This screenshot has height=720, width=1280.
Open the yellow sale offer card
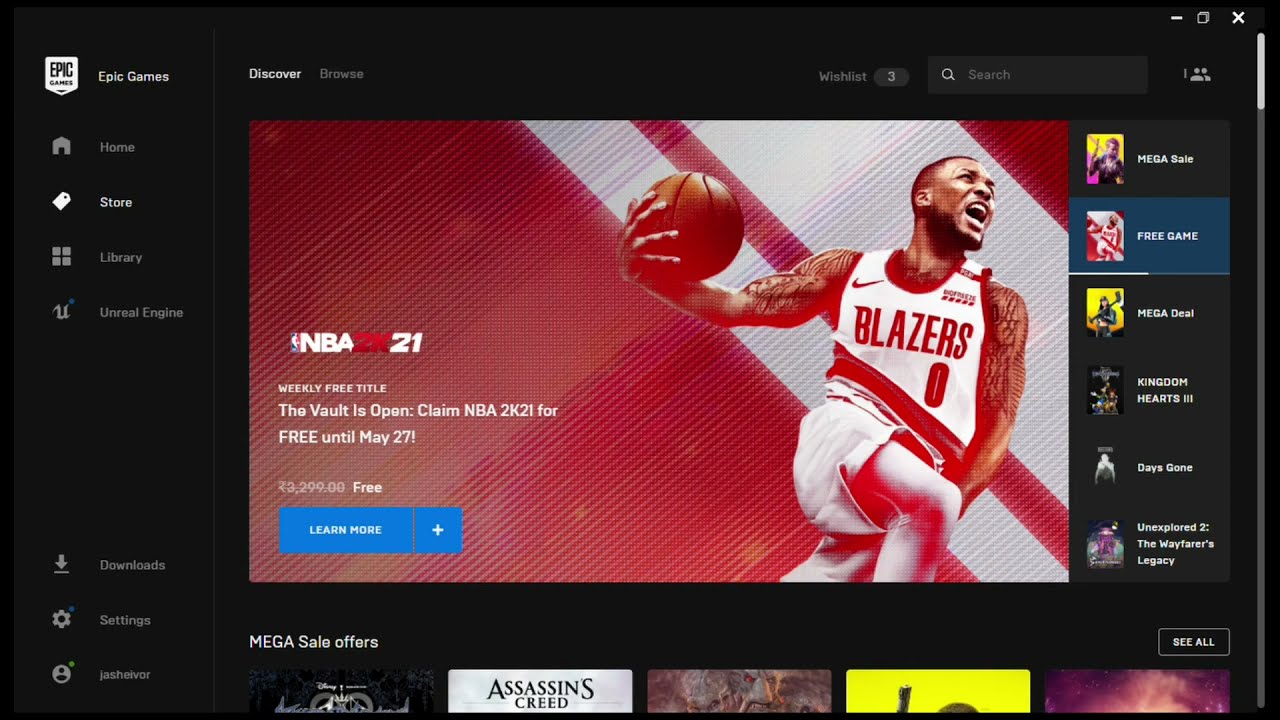[938, 691]
